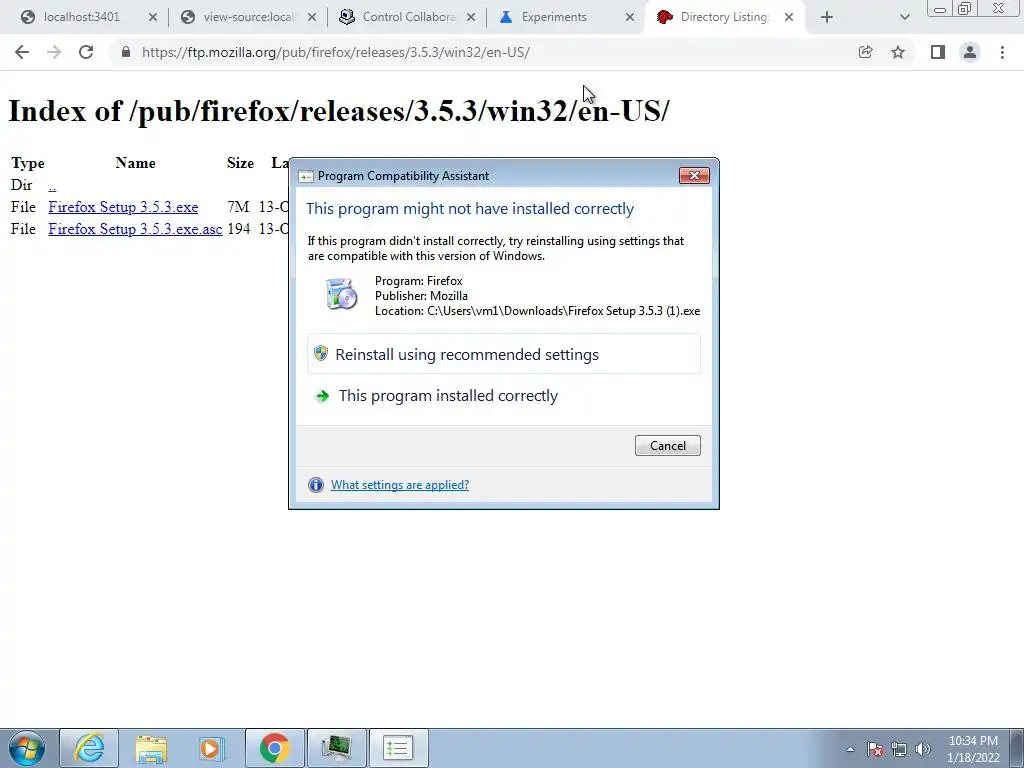1024x768 pixels.
Task: Open the clock showing 10:34 PM
Action: tap(973, 749)
